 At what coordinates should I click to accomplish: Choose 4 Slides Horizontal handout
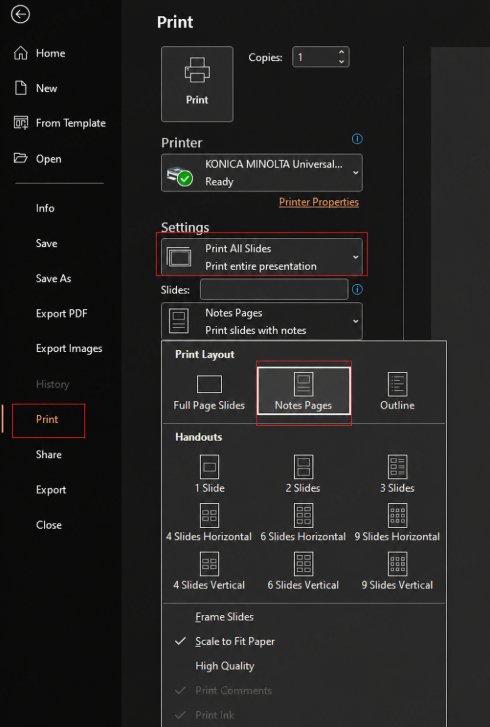[x=209, y=523]
